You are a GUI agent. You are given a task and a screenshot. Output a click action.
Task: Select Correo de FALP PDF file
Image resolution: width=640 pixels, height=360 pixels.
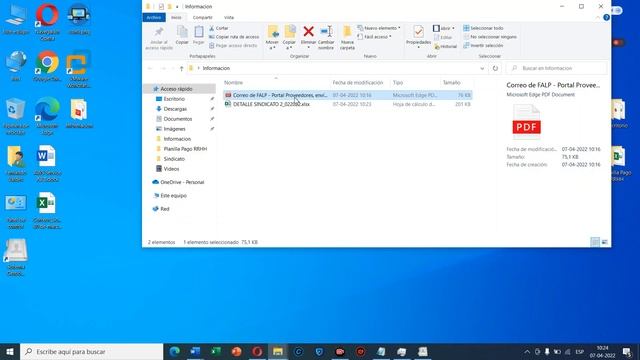[347, 95]
